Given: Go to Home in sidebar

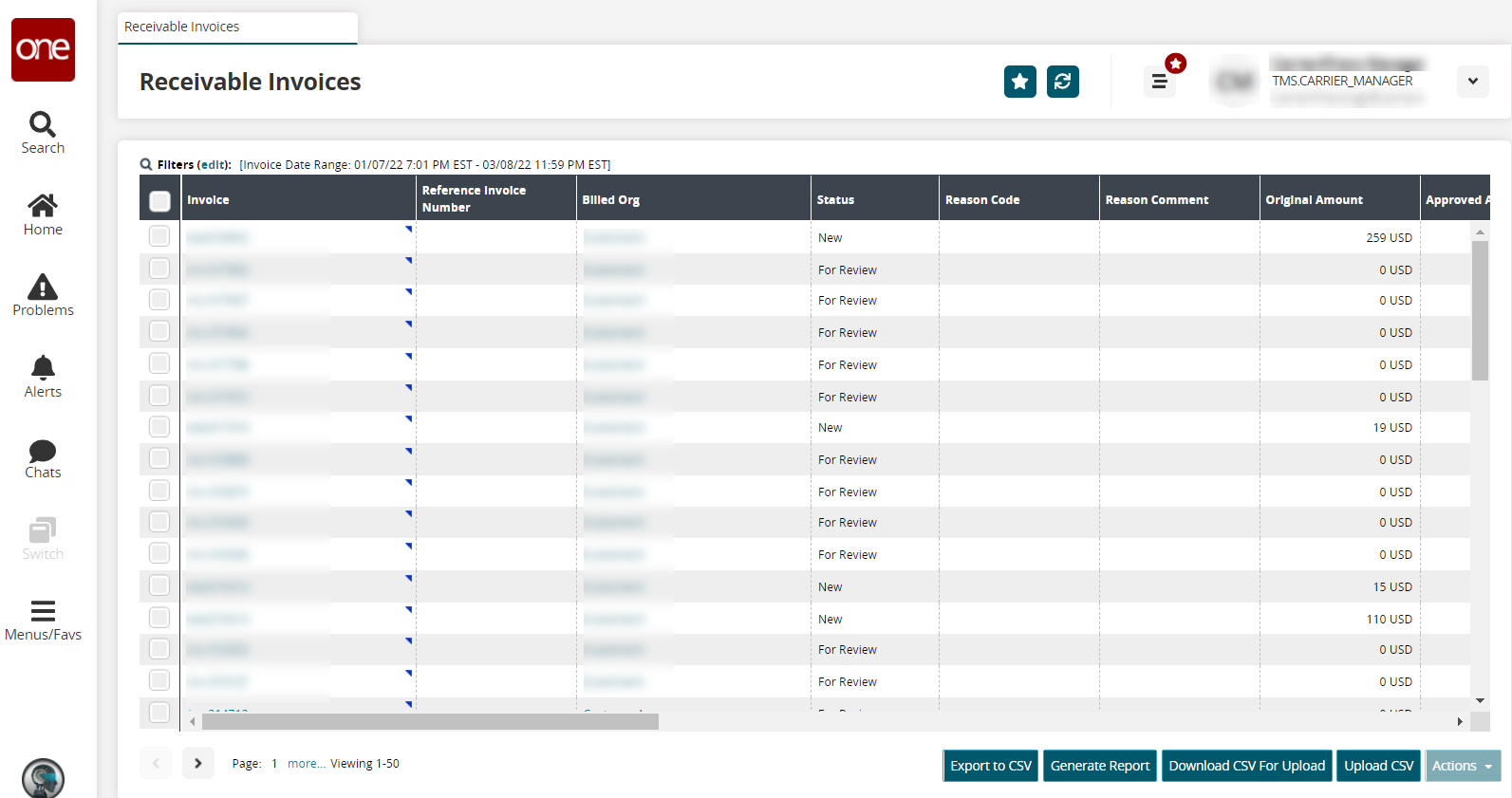Looking at the screenshot, I should (43, 214).
